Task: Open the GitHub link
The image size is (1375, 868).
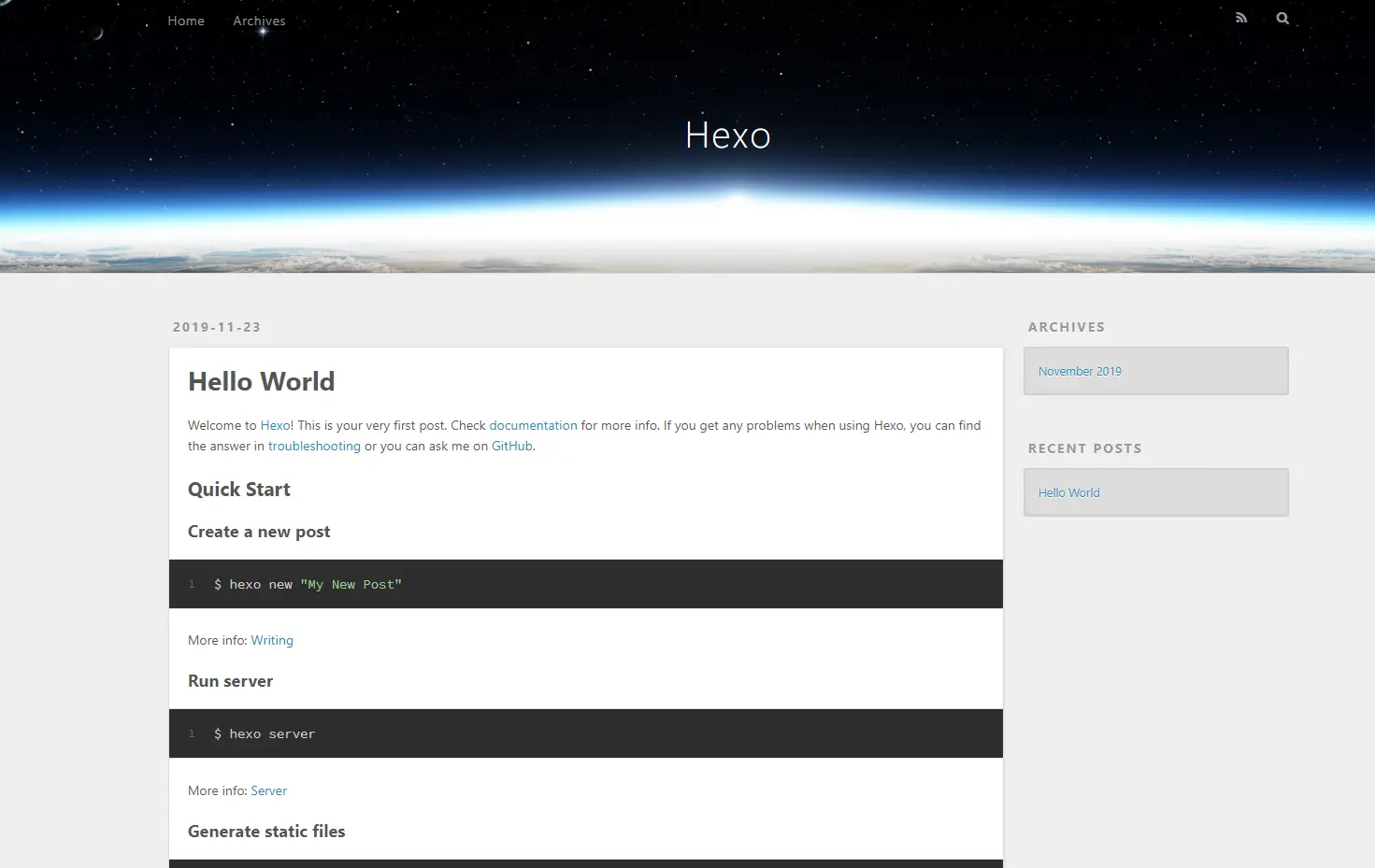Action: 512,446
